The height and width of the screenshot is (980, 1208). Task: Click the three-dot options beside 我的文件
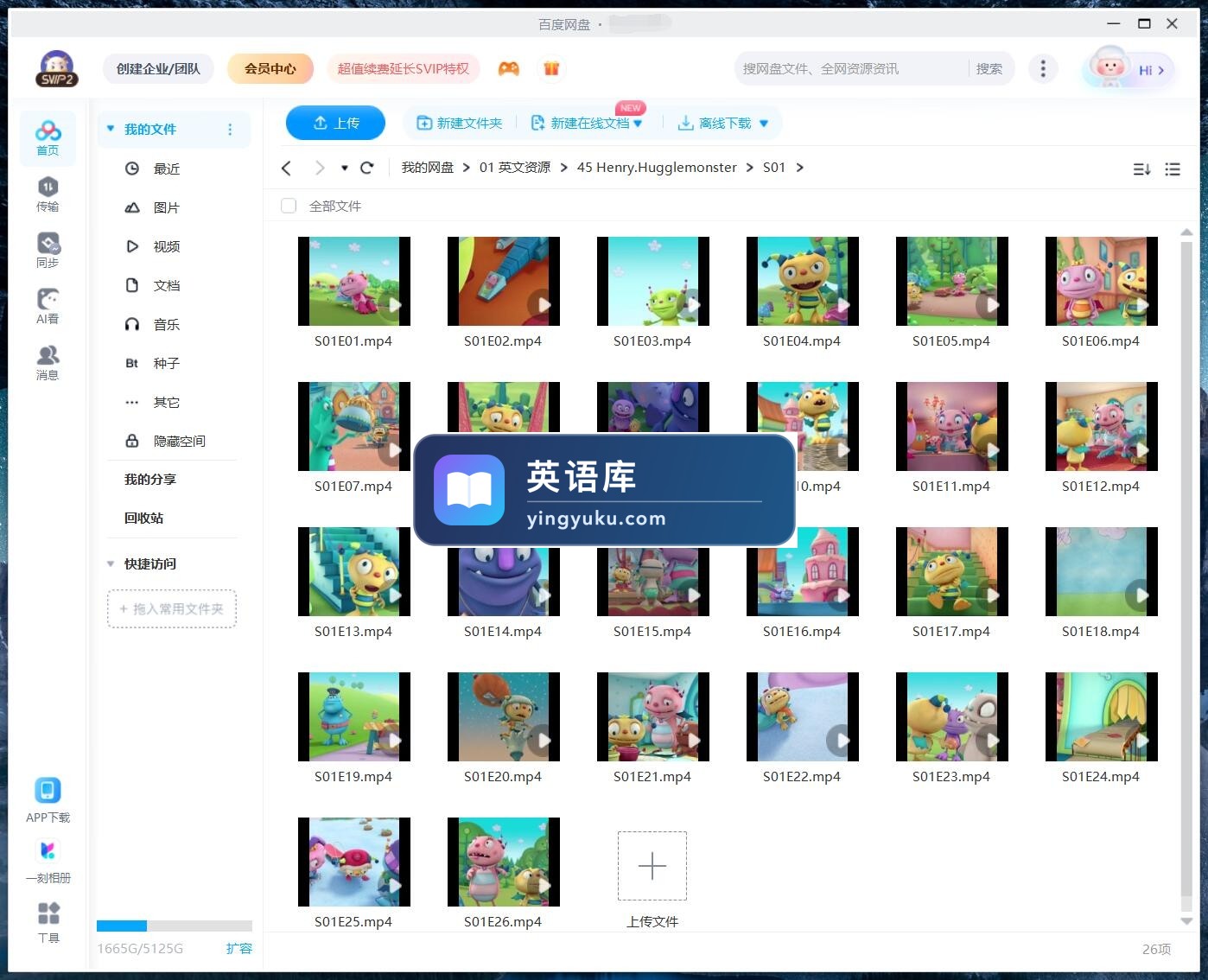[230, 130]
